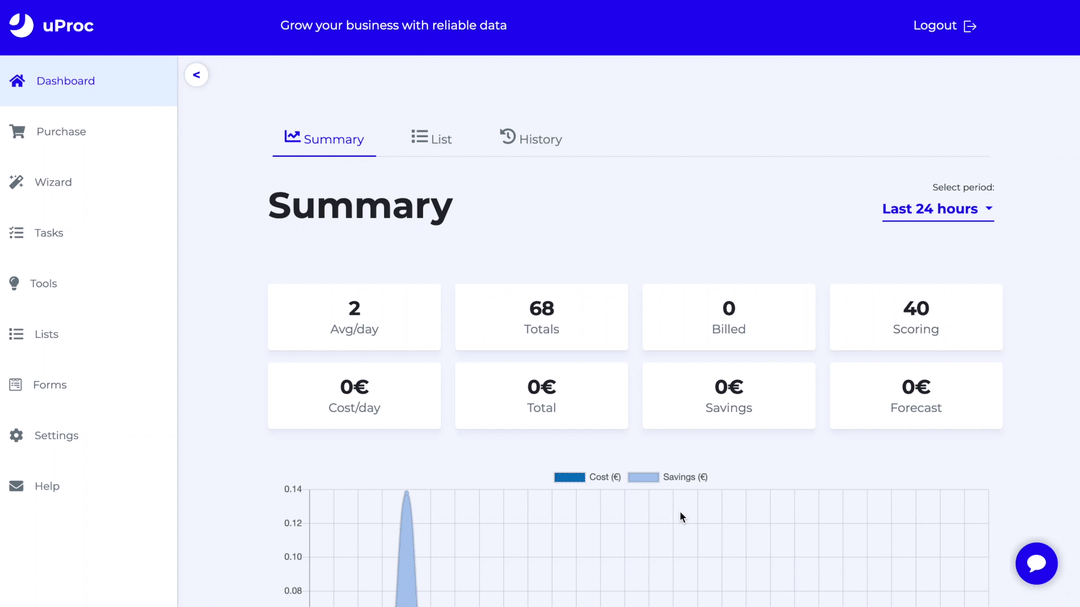The image size is (1080, 607).
Task: Toggle Savings (€) series in chart legend
Action: (x=668, y=477)
